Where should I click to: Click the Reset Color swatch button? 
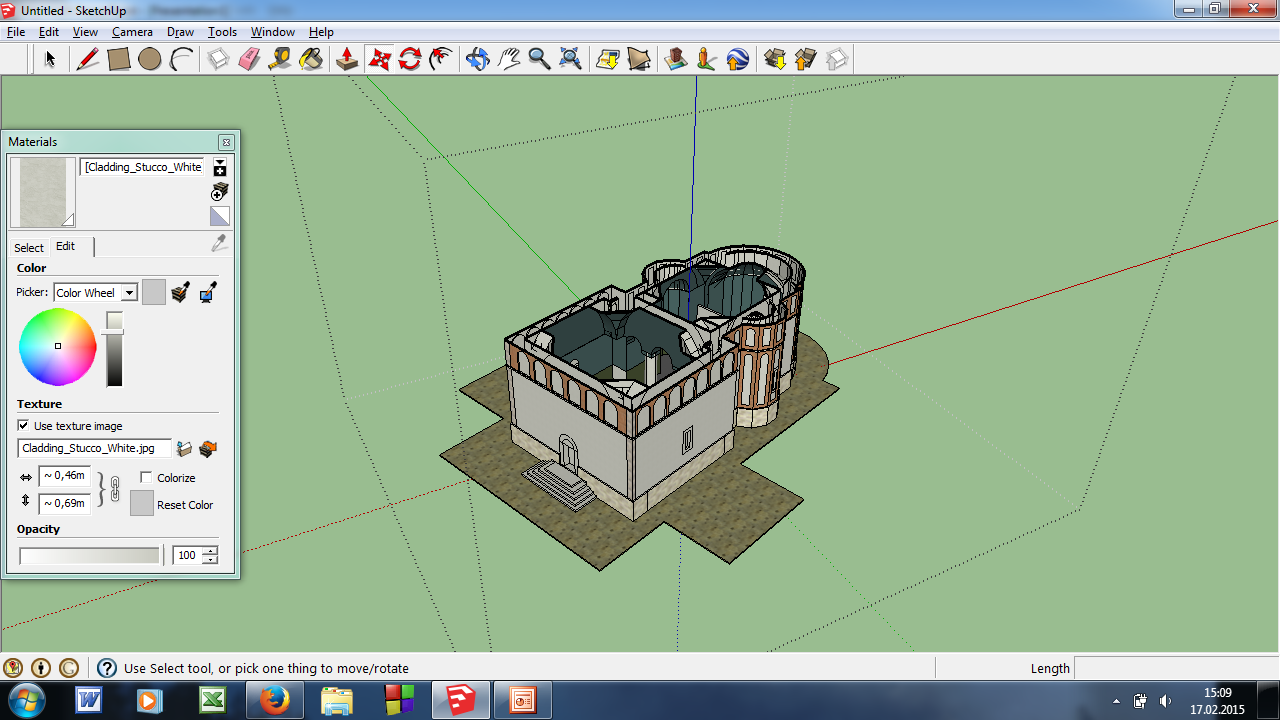click(x=142, y=503)
